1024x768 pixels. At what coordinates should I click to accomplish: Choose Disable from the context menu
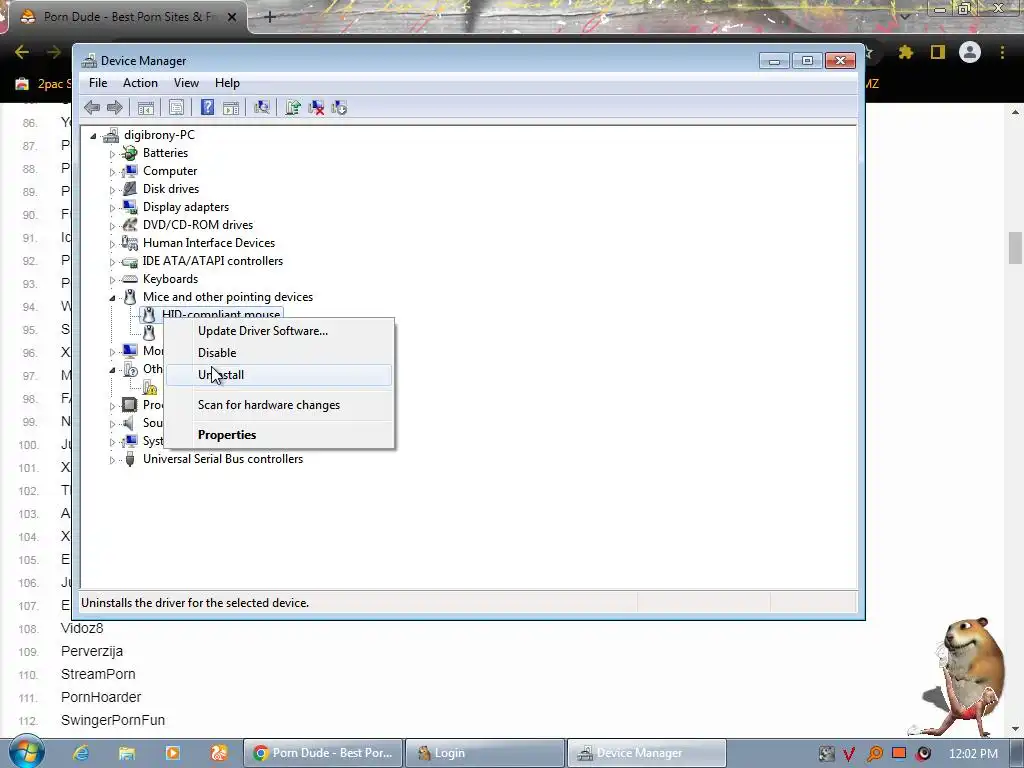click(280, 353)
